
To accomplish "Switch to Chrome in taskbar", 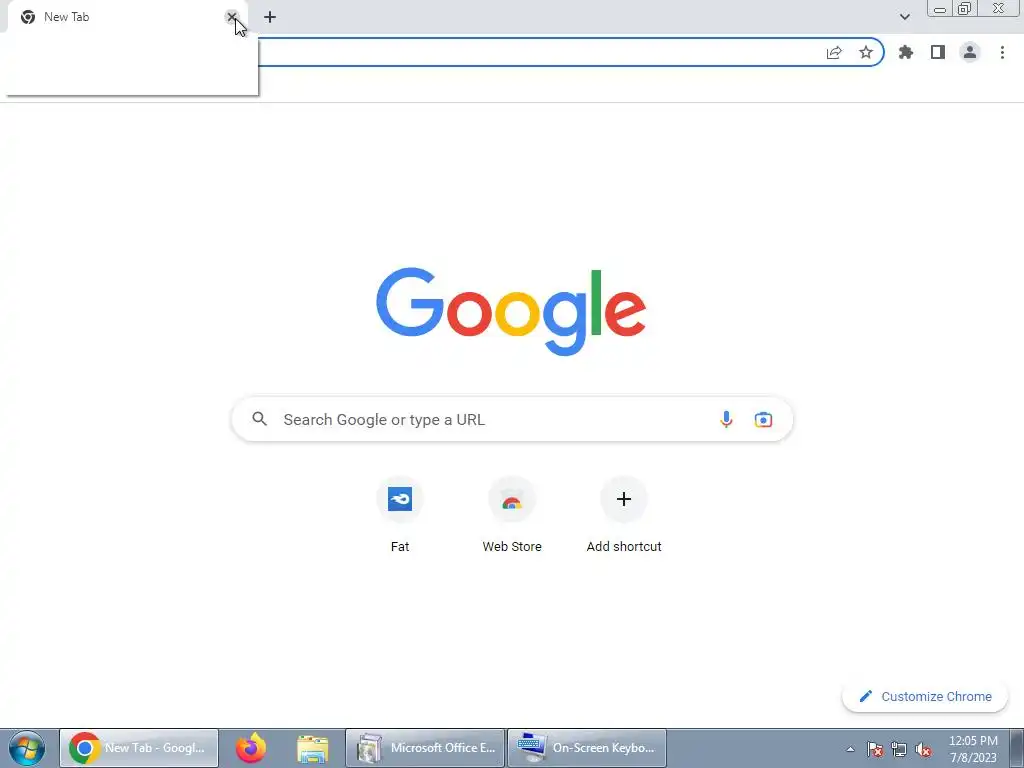I will click(139, 748).
